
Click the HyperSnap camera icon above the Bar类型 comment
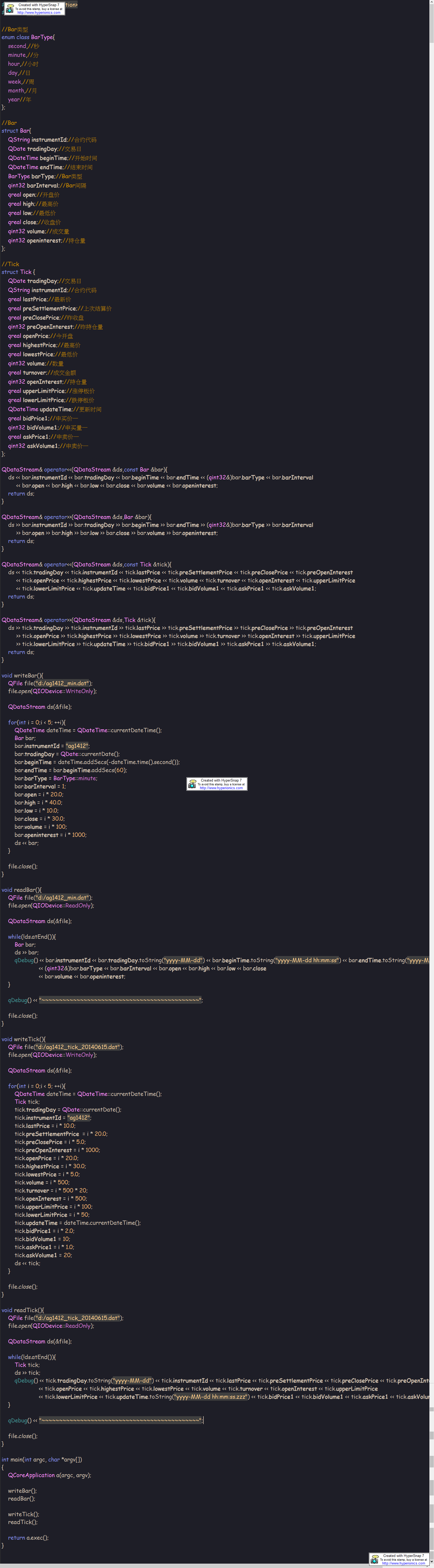pos(10,9)
